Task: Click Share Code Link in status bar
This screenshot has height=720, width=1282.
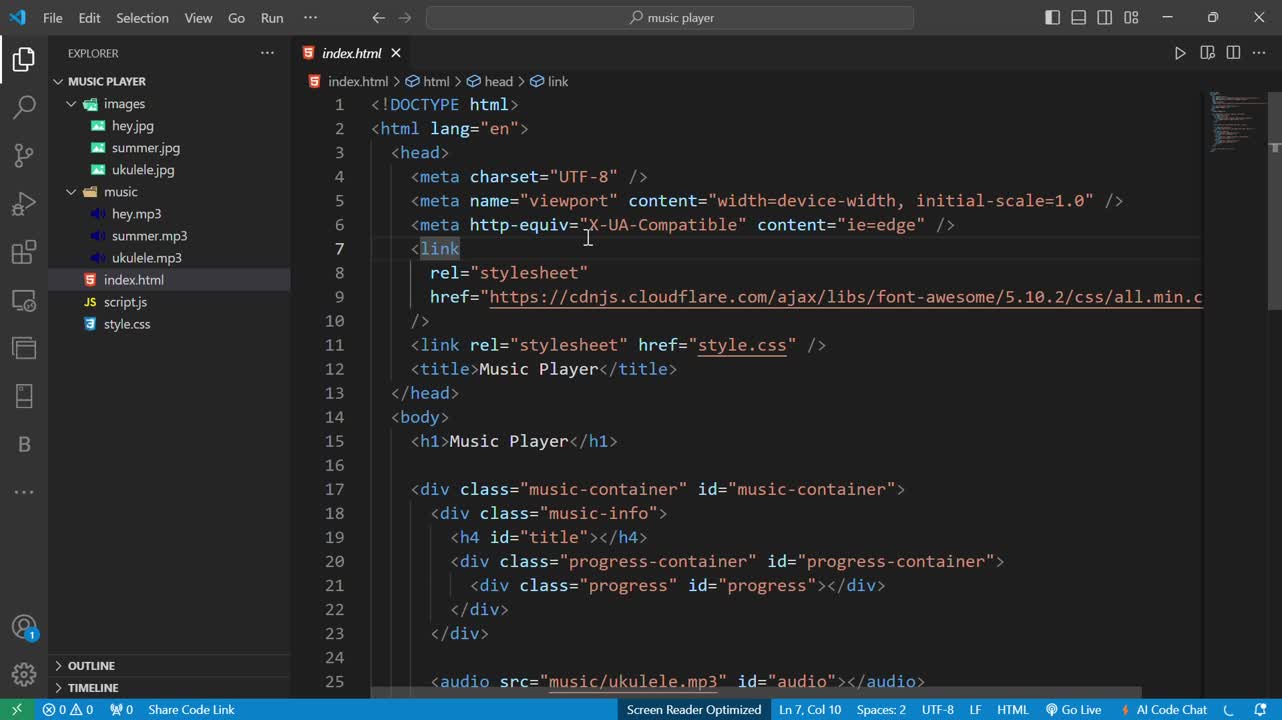Action: 191,710
